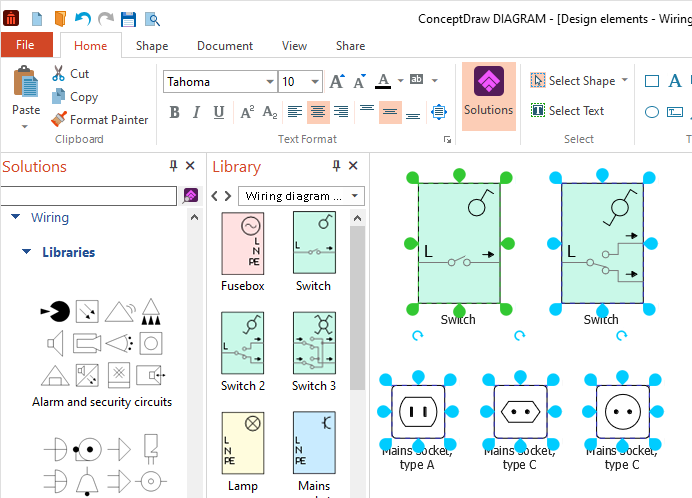The height and width of the screenshot is (498, 692).
Task: Click the text highlight ab icon
Action: click(417, 79)
